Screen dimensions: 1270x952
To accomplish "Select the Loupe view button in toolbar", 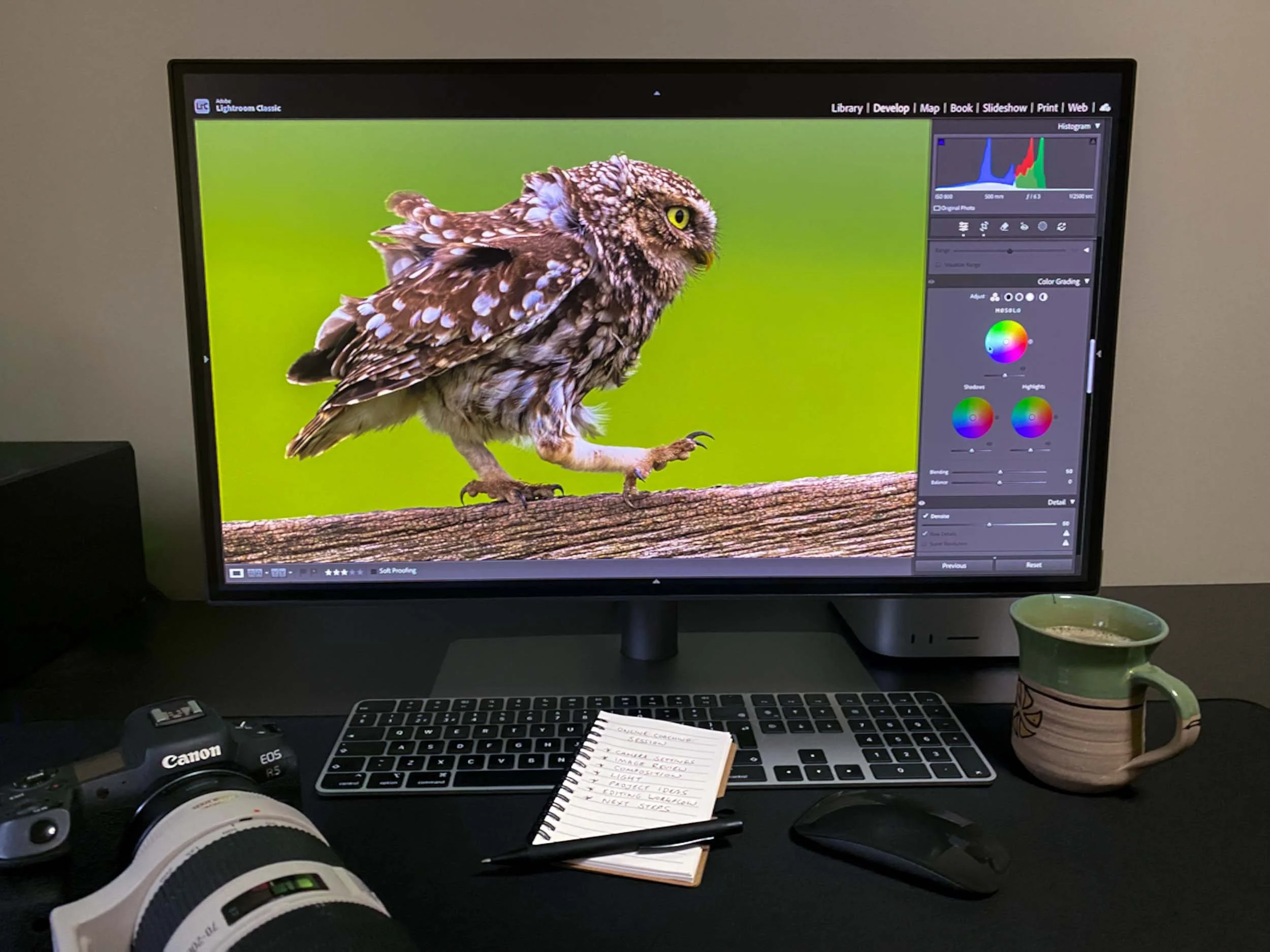I will pyautogui.click(x=236, y=573).
